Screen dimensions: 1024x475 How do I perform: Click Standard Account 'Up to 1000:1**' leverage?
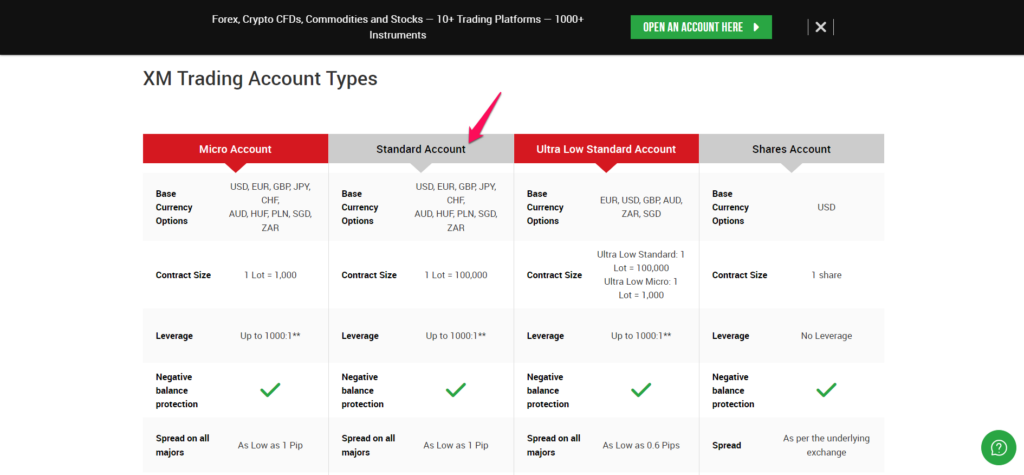pyautogui.click(x=456, y=336)
